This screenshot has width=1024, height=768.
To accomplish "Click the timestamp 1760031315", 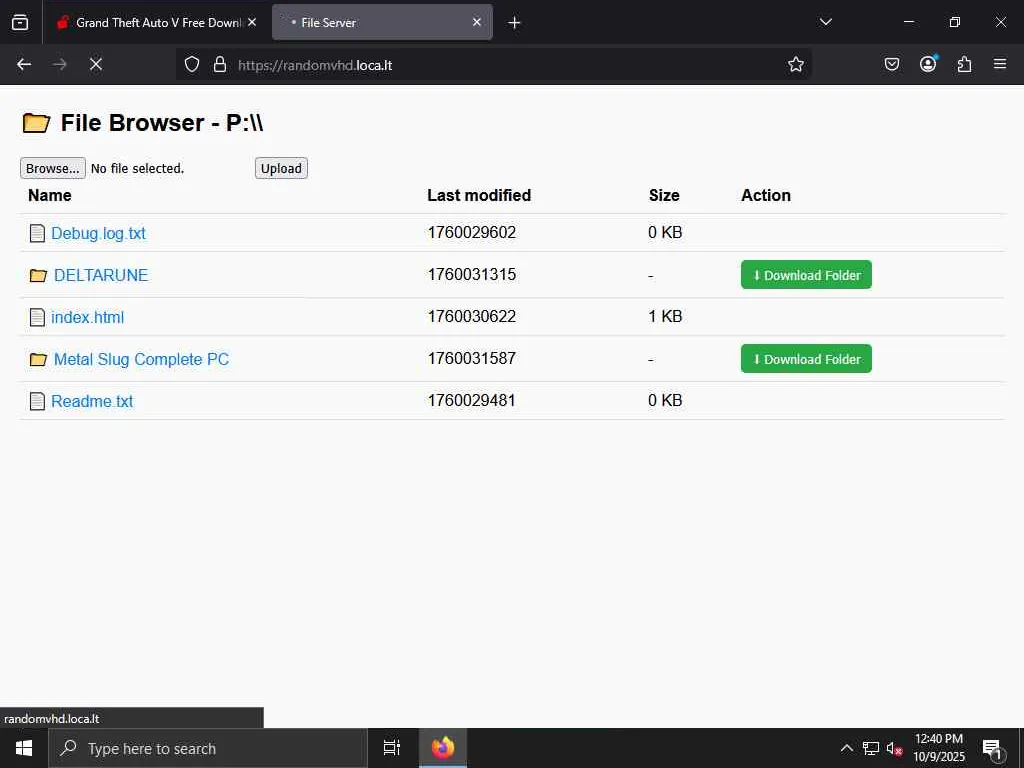I will pos(472,274).
